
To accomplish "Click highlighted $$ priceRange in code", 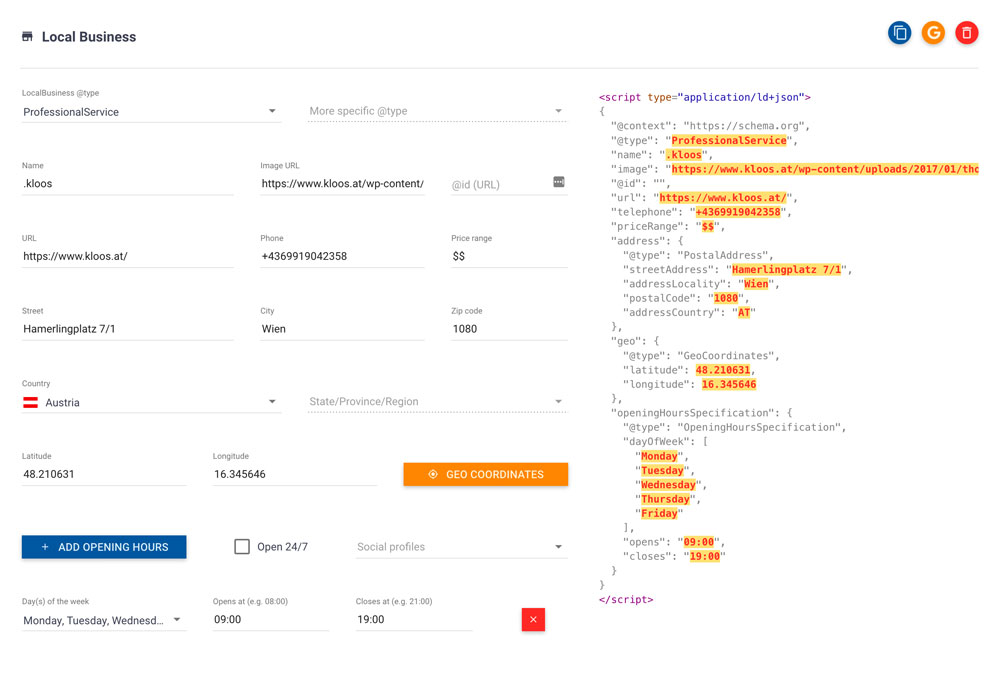I will click(707, 226).
